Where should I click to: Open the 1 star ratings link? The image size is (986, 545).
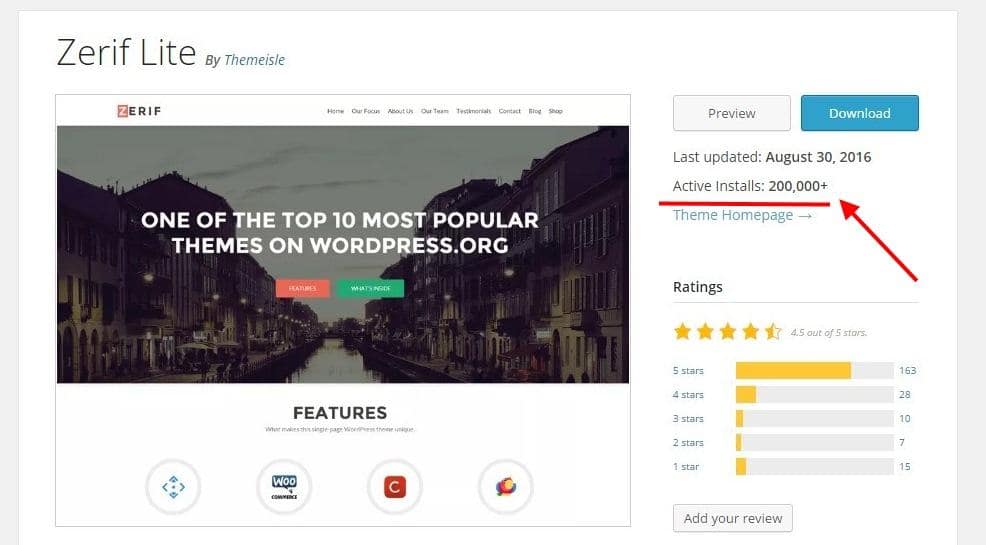point(686,467)
